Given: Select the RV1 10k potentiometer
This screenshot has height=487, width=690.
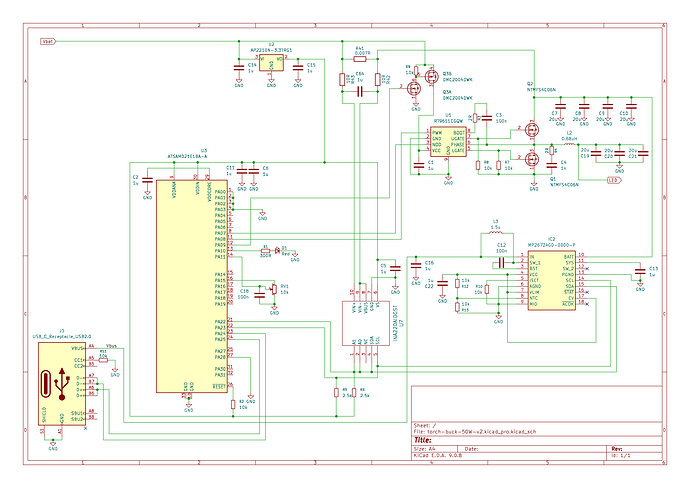Looking at the screenshot, I should pos(274,289).
